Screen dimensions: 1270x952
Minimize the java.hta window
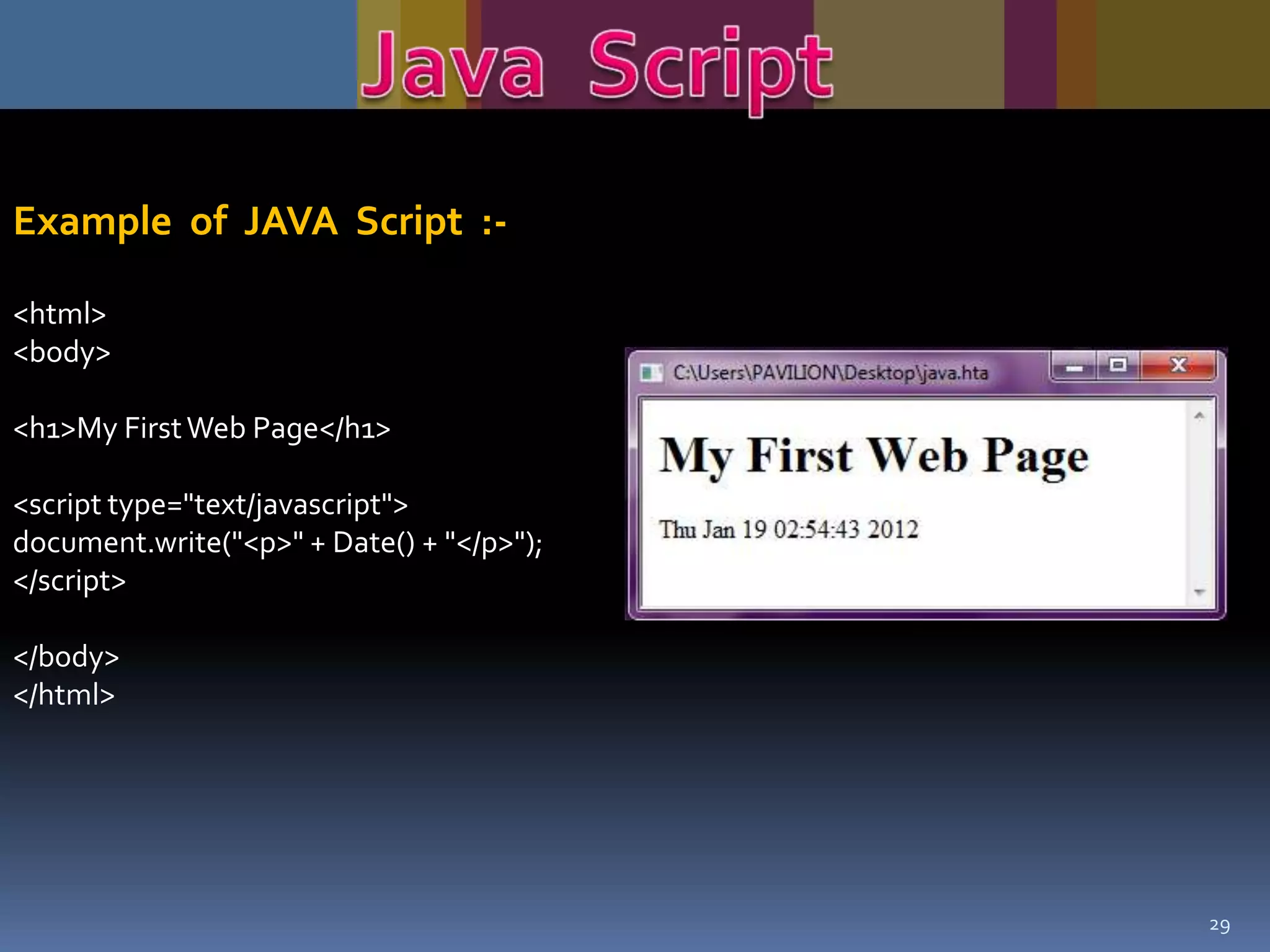[x=1074, y=366]
